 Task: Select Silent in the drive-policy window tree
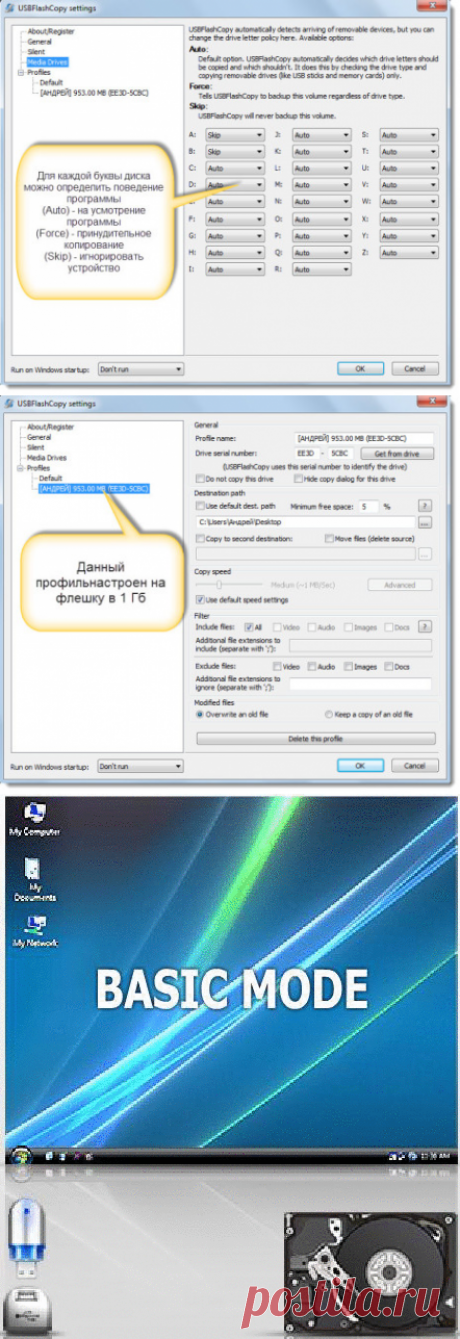(x=37, y=52)
